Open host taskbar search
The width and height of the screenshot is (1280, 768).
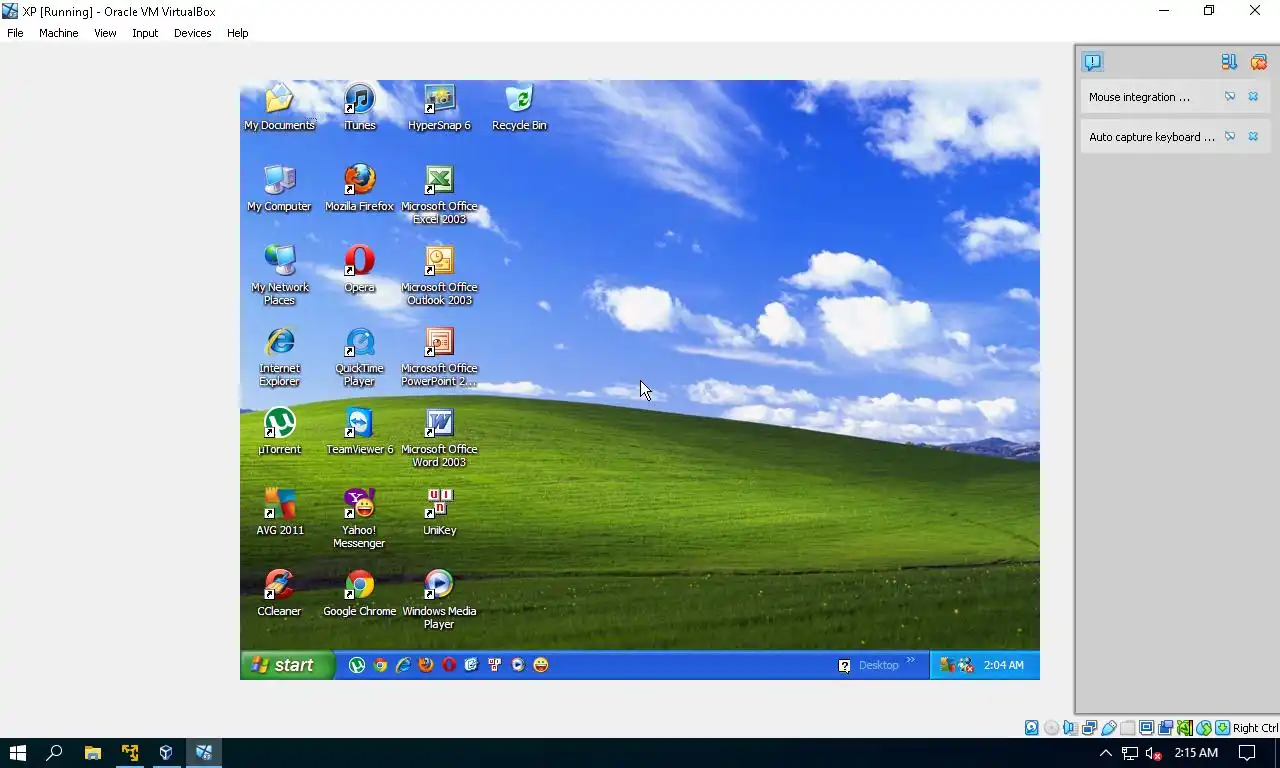click(54, 753)
